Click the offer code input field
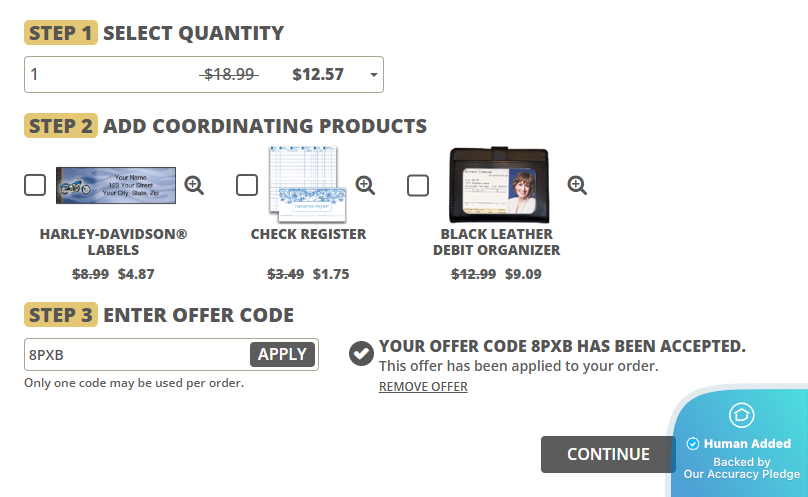 (136, 354)
